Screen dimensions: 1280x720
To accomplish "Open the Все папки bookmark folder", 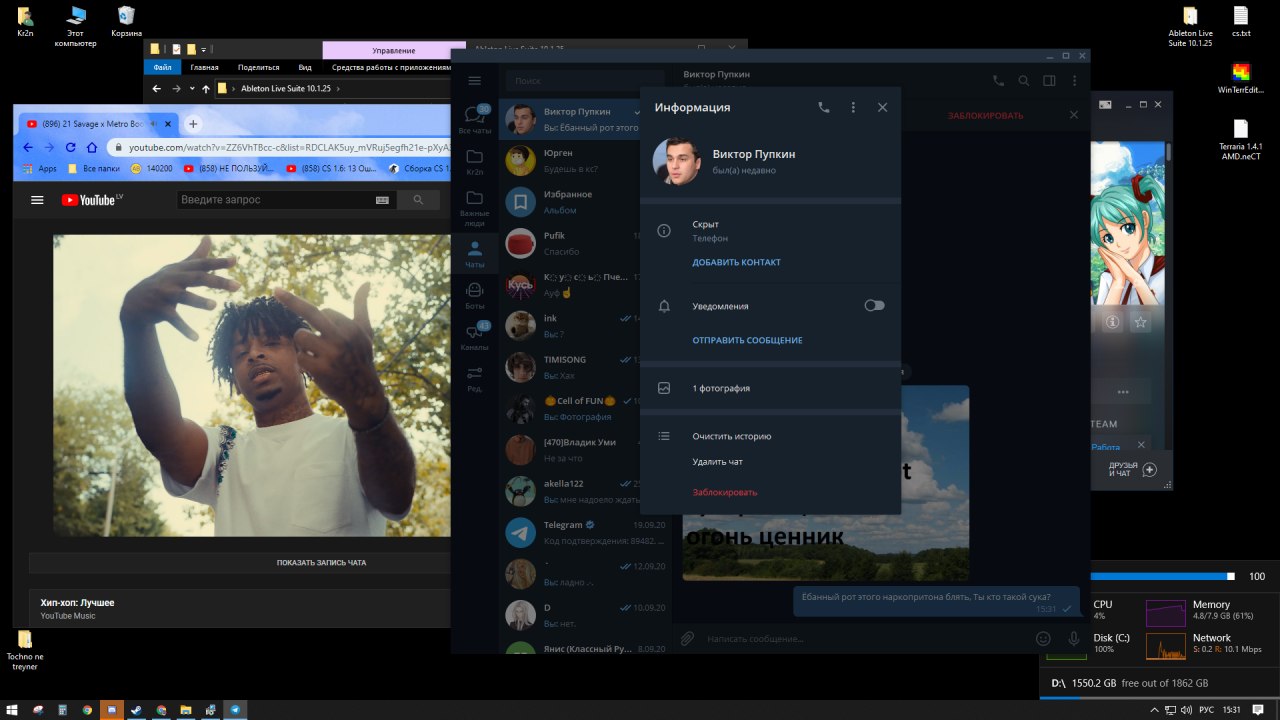I will point(94,169).
